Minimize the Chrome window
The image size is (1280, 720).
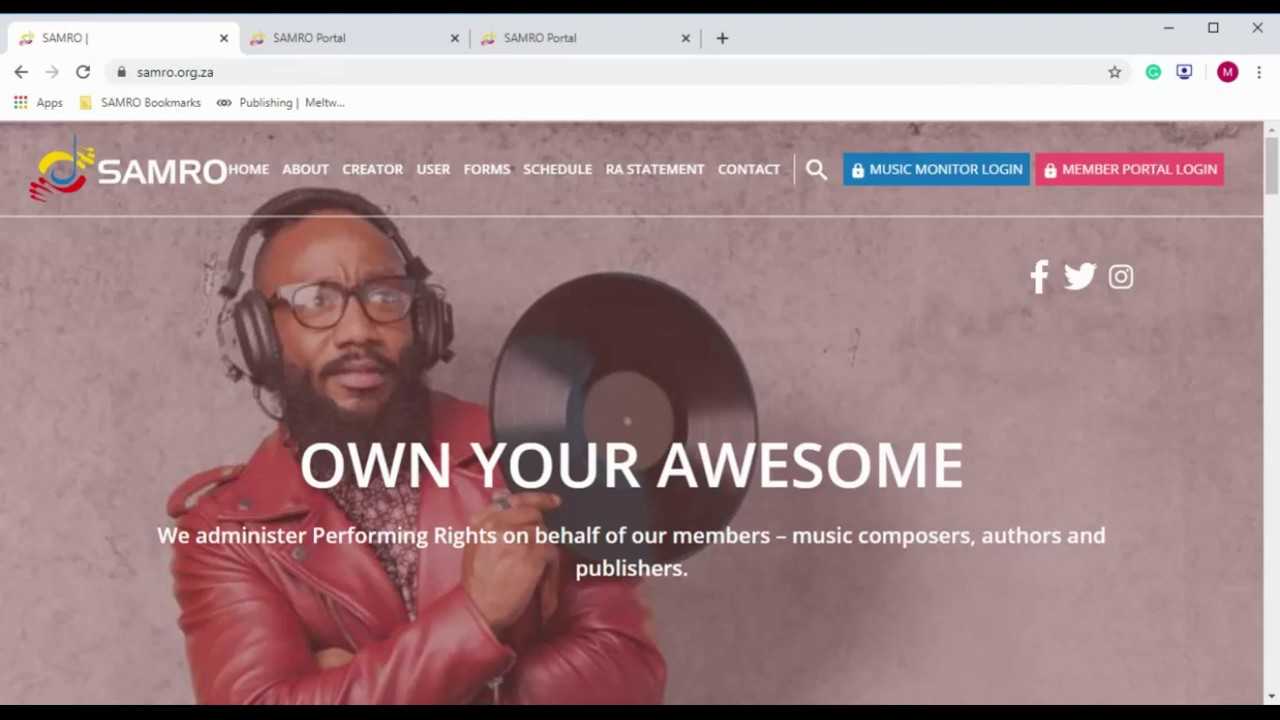tap(1168, 28)
